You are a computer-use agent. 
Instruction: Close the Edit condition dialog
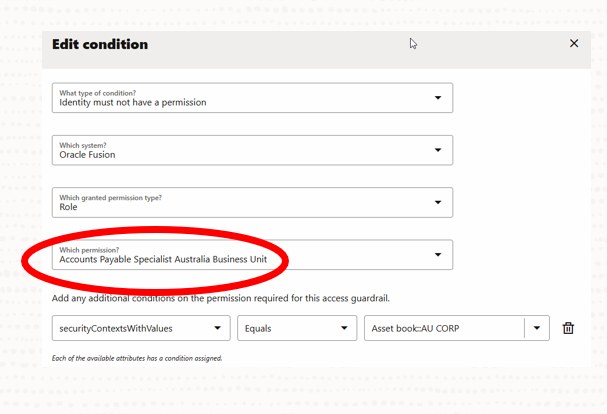(574, 44)
